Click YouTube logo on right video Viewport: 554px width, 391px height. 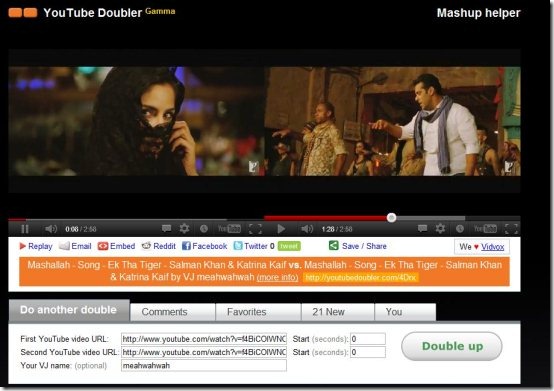485,229
